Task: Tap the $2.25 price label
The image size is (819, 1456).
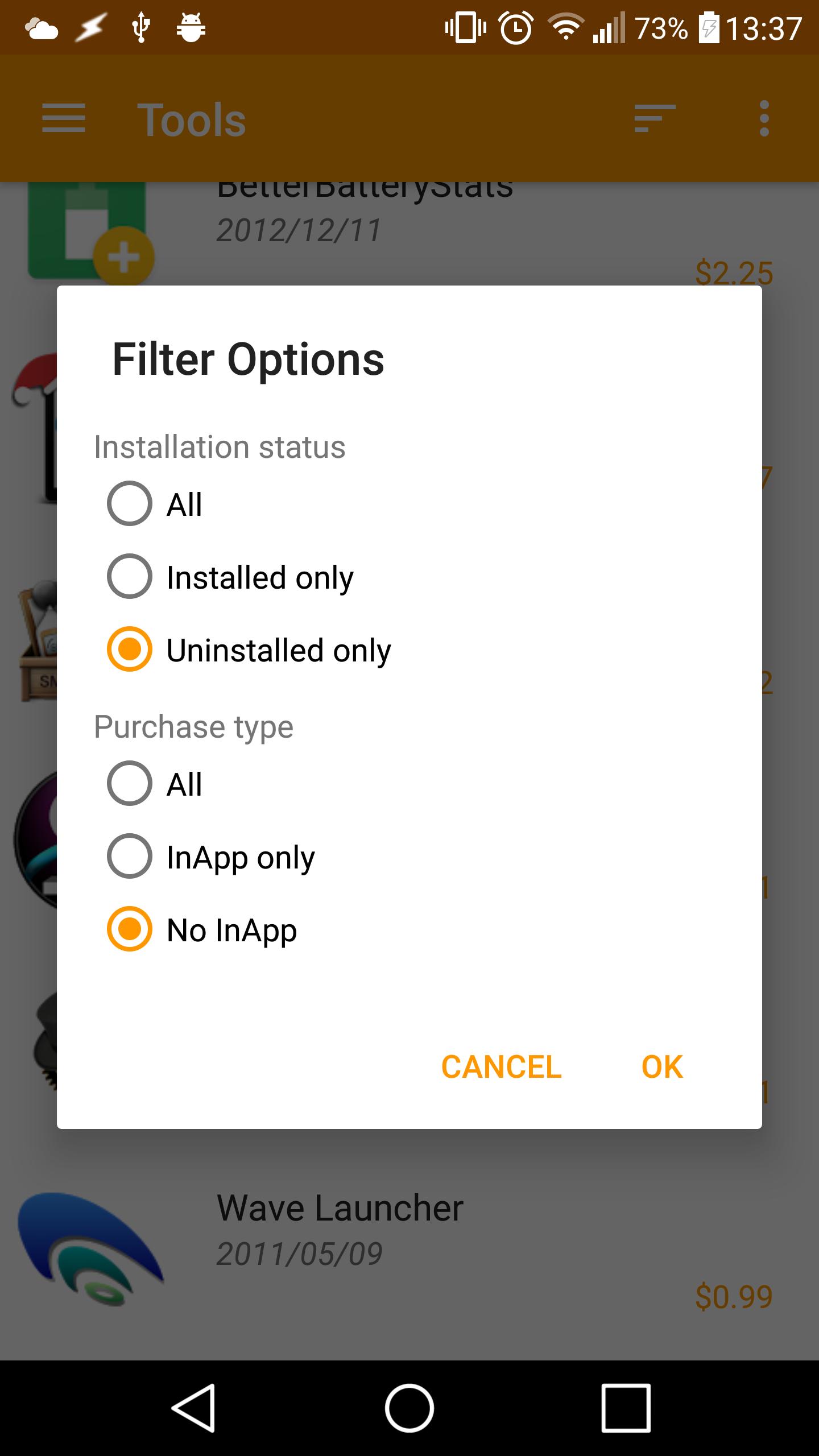Action: (x=733, y=271)
